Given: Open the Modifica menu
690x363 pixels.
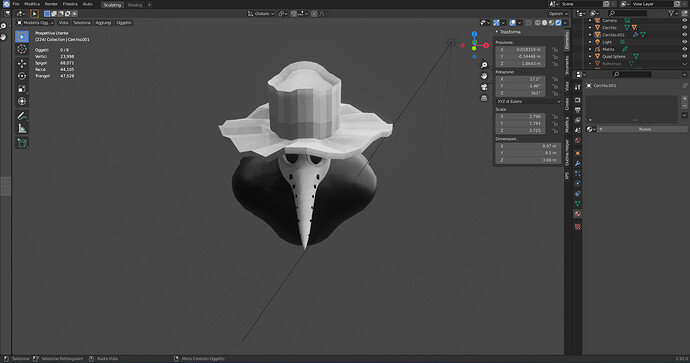Looking at the screenshot, I should 32,4.
